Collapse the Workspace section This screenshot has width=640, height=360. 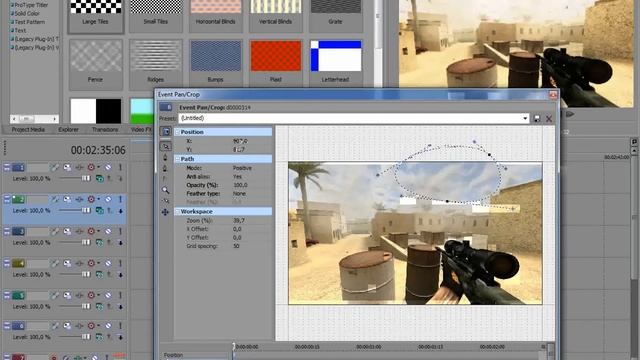click(178, 211)
